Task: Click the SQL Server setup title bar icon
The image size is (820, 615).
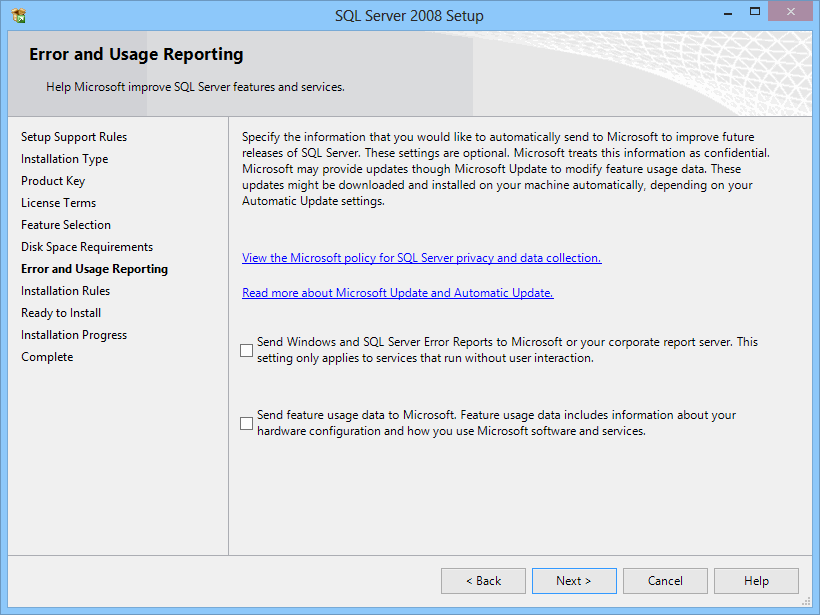Action: tap(18, 16)
